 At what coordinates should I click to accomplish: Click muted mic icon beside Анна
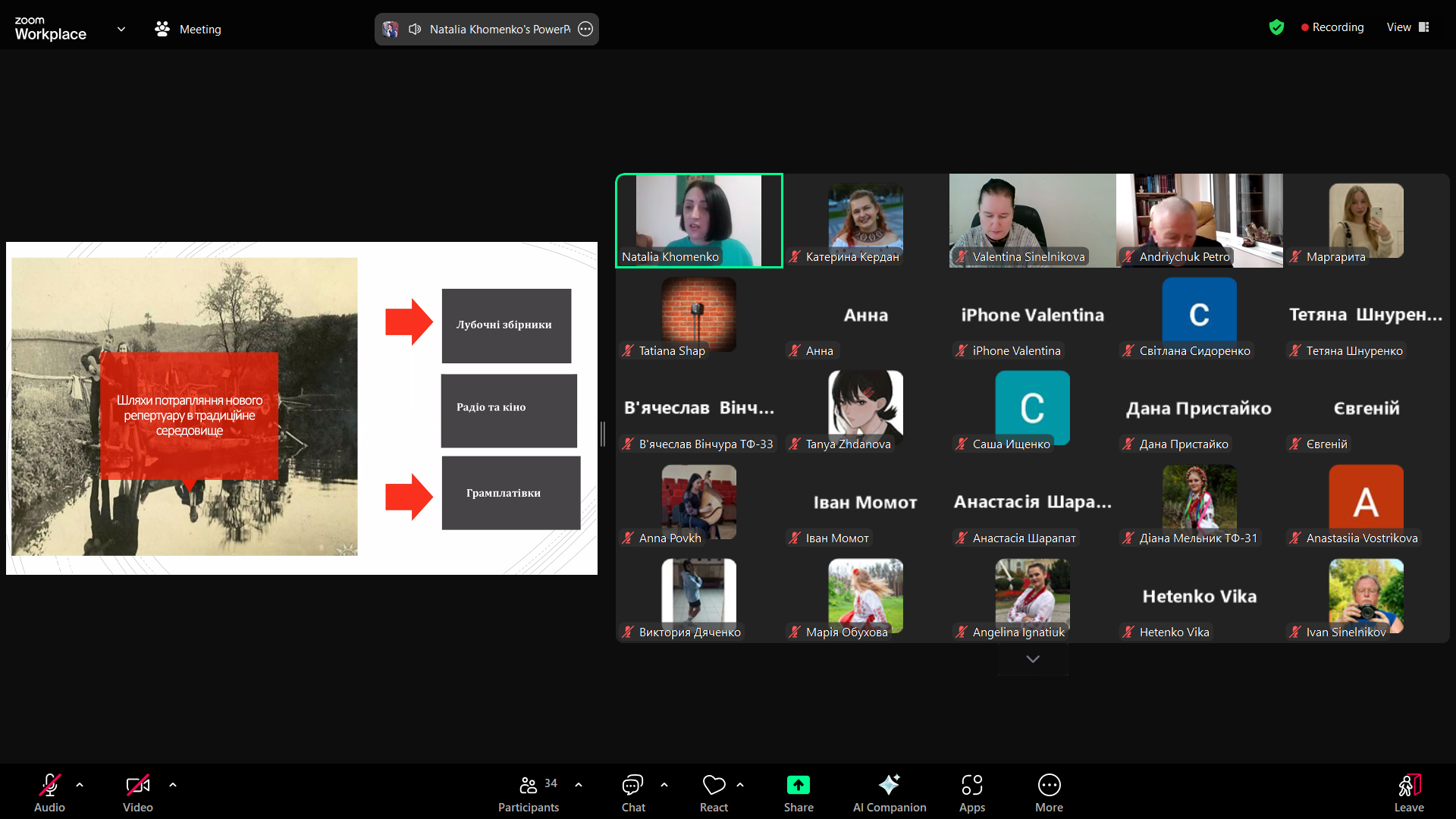[795, 350]
